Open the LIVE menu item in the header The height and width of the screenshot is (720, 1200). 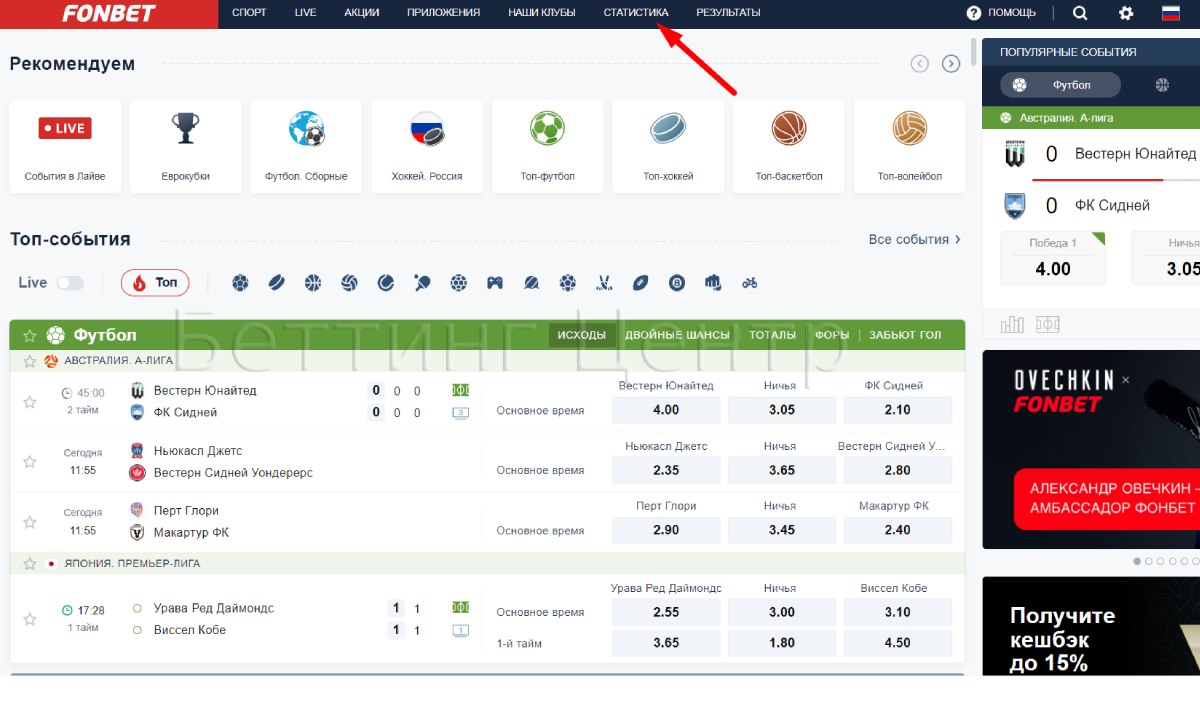tap(305, 13)
